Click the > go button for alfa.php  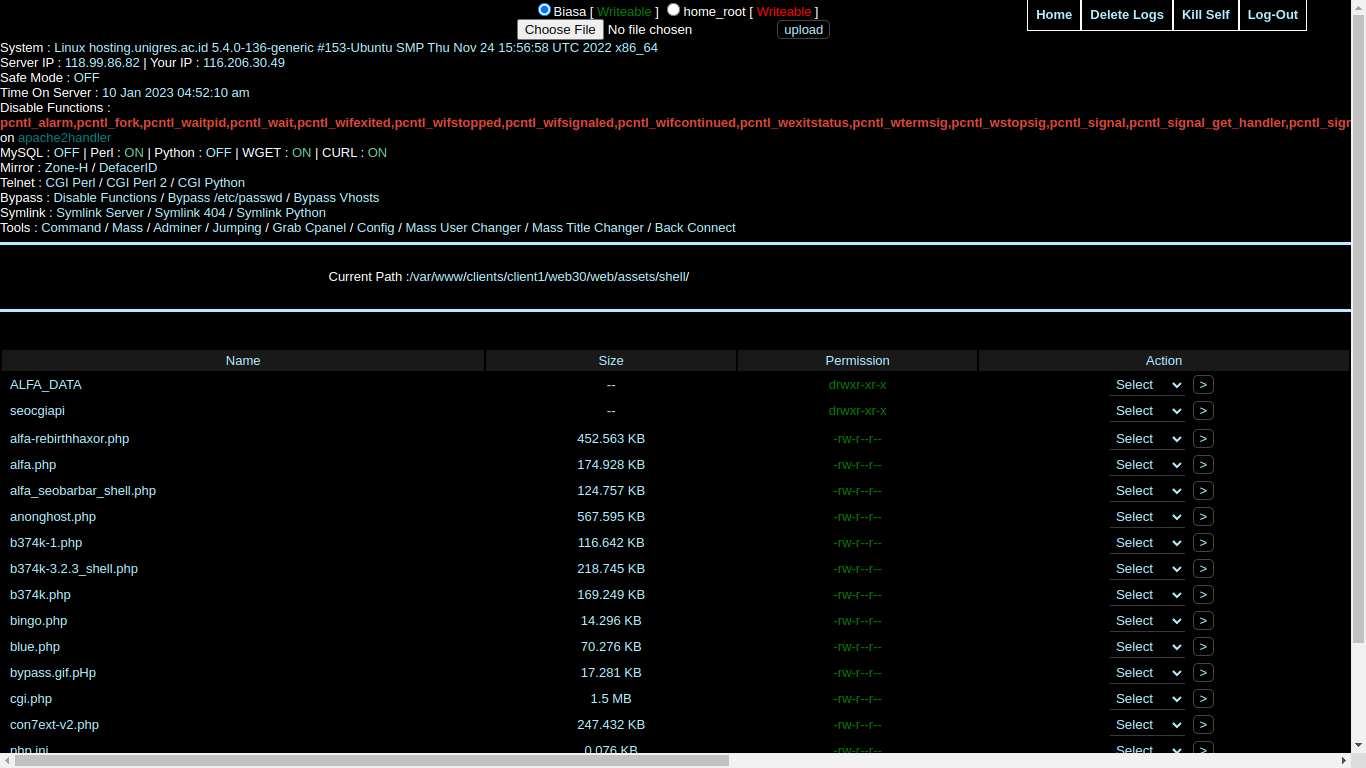[x=1203, y=465]
